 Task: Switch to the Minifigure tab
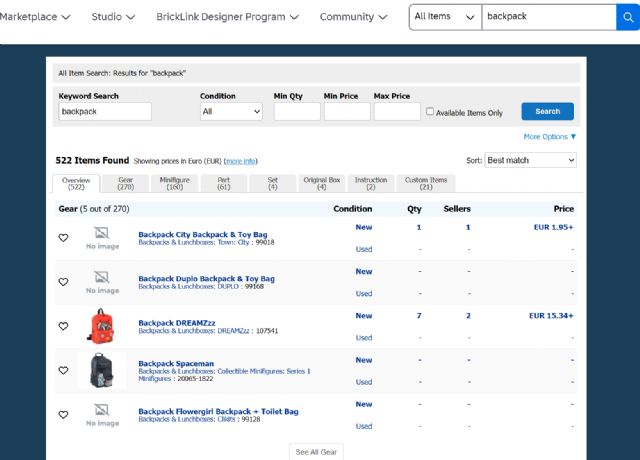[174, 183]
